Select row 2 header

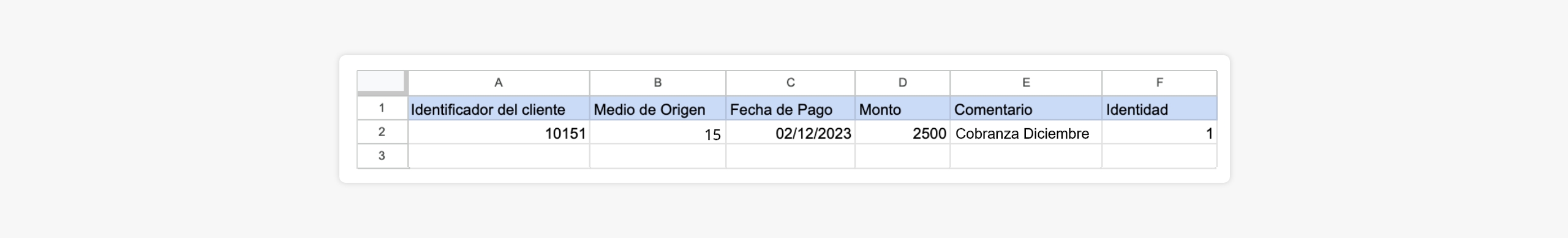[382, 132]
